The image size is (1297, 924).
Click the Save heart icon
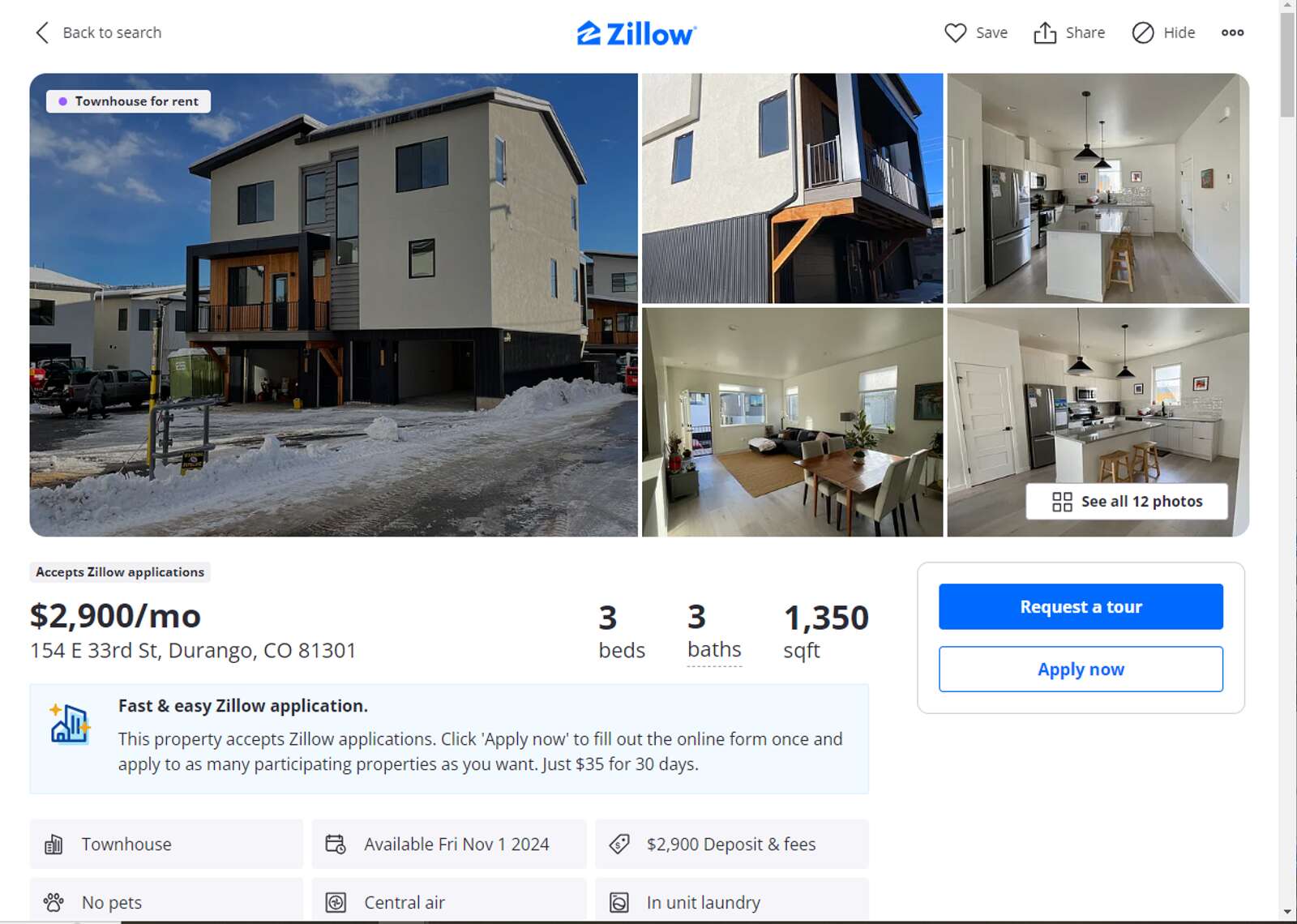coord(955,32)
